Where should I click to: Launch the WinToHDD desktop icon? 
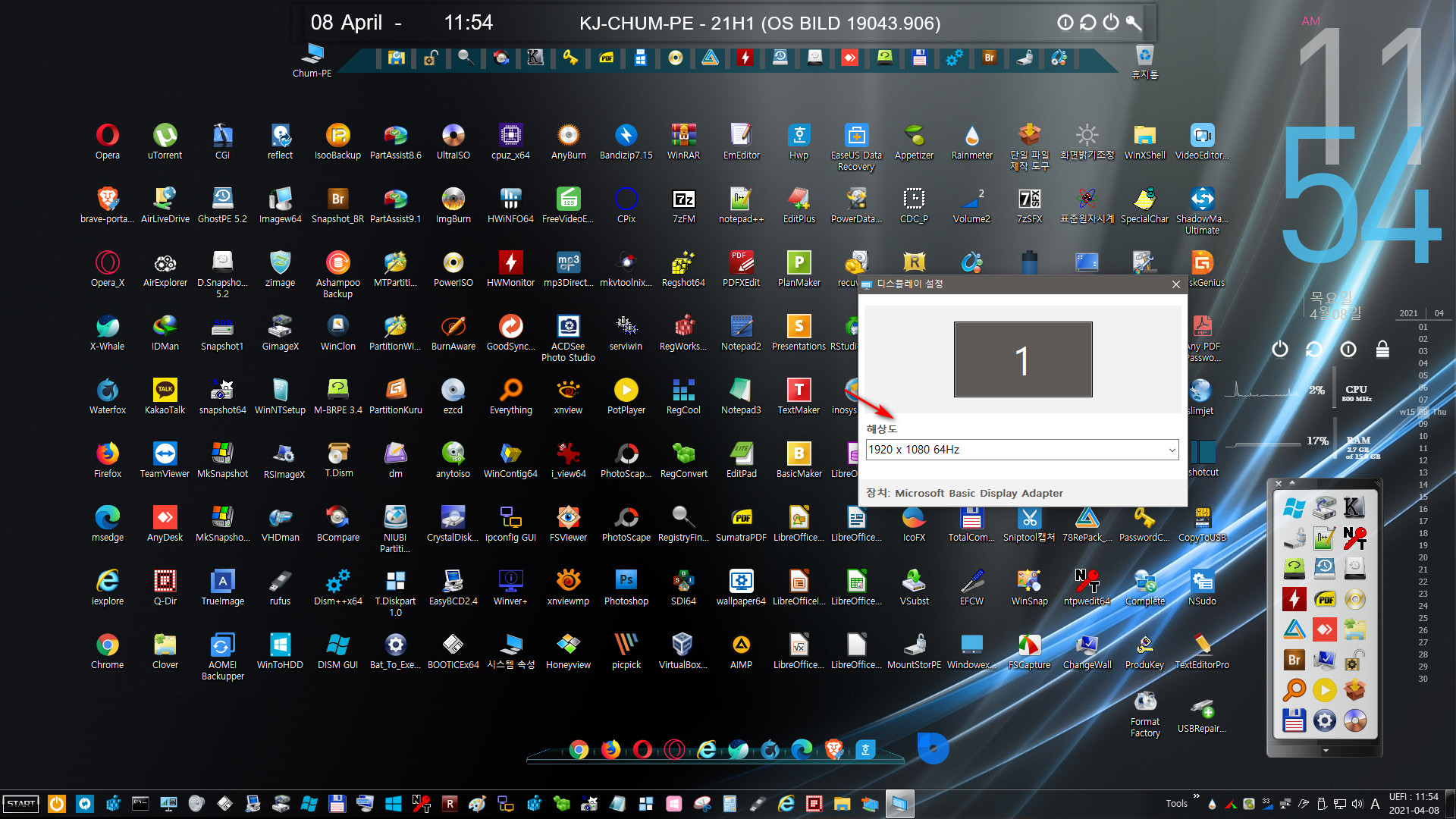[x=280, y=651]
